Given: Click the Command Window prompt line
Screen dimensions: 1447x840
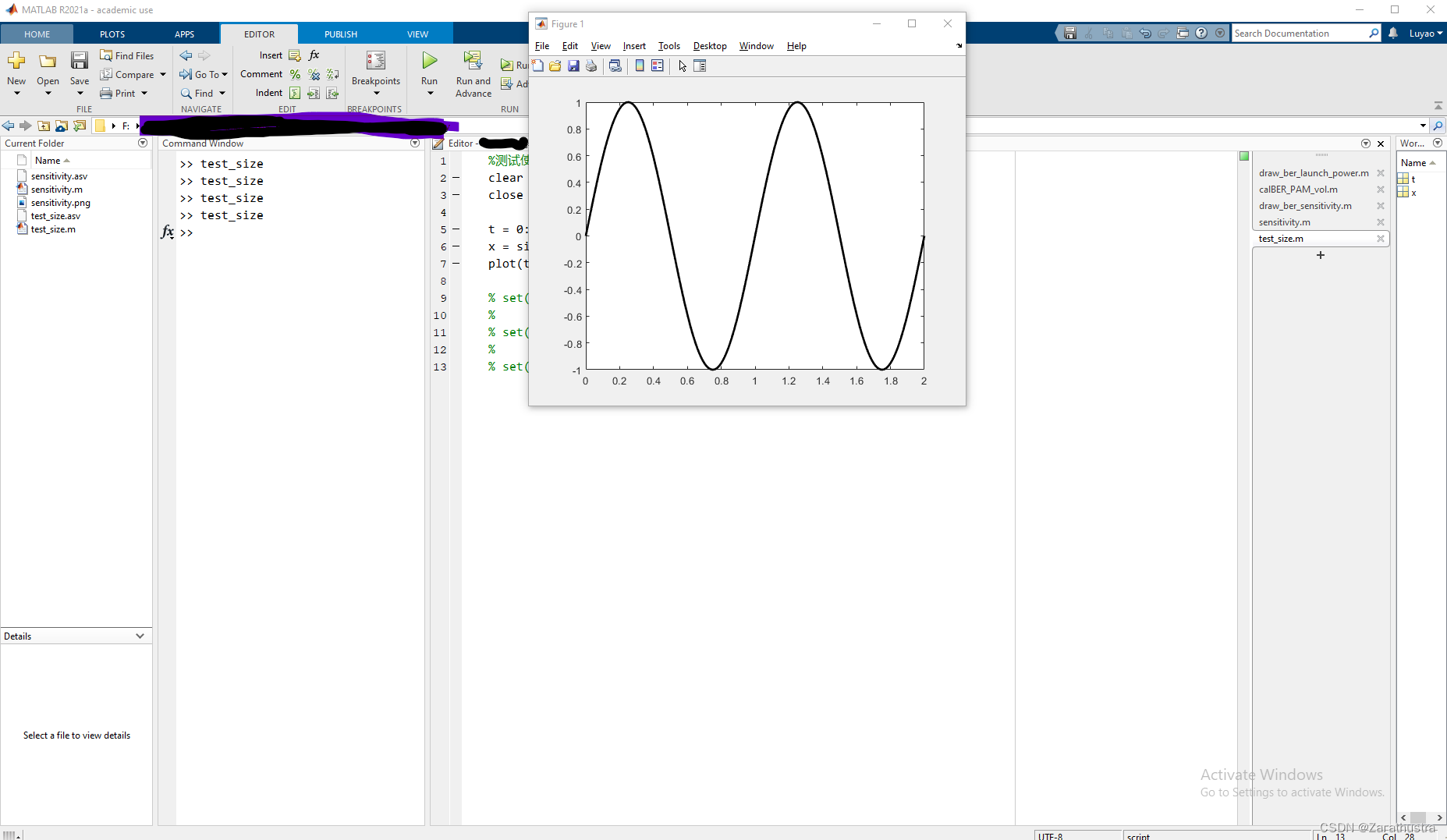Looking at the screenshot, I should (300, 232).
